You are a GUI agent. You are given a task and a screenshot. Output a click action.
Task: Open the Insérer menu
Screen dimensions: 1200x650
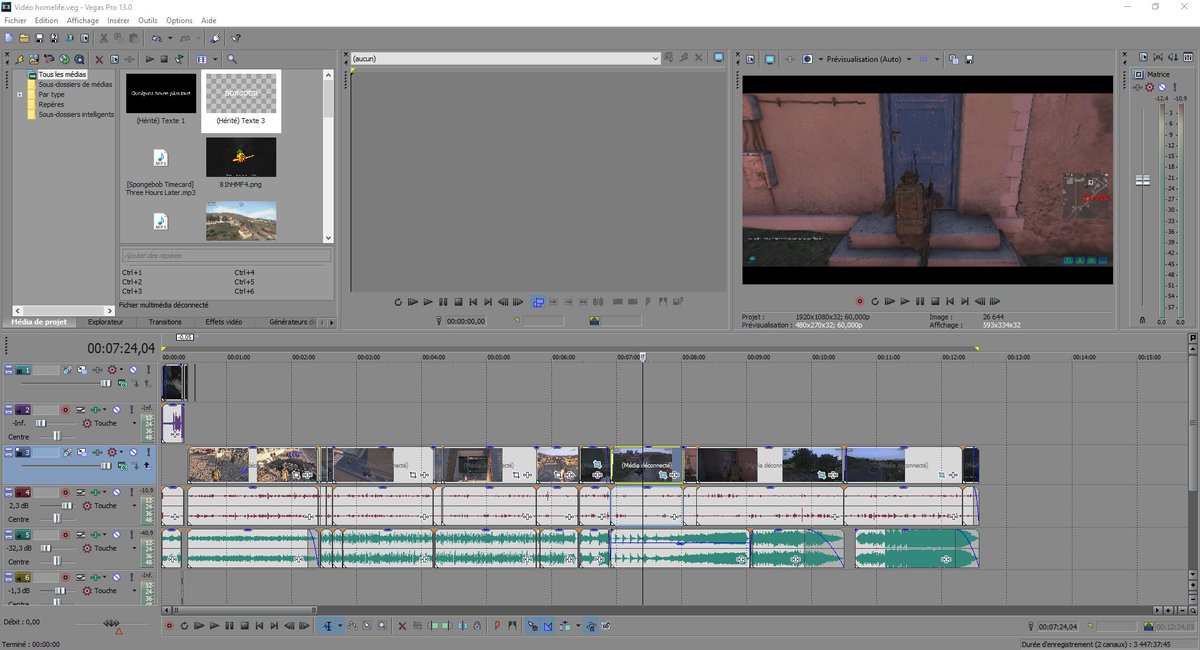pyautogui.click(x=118, y=20)
